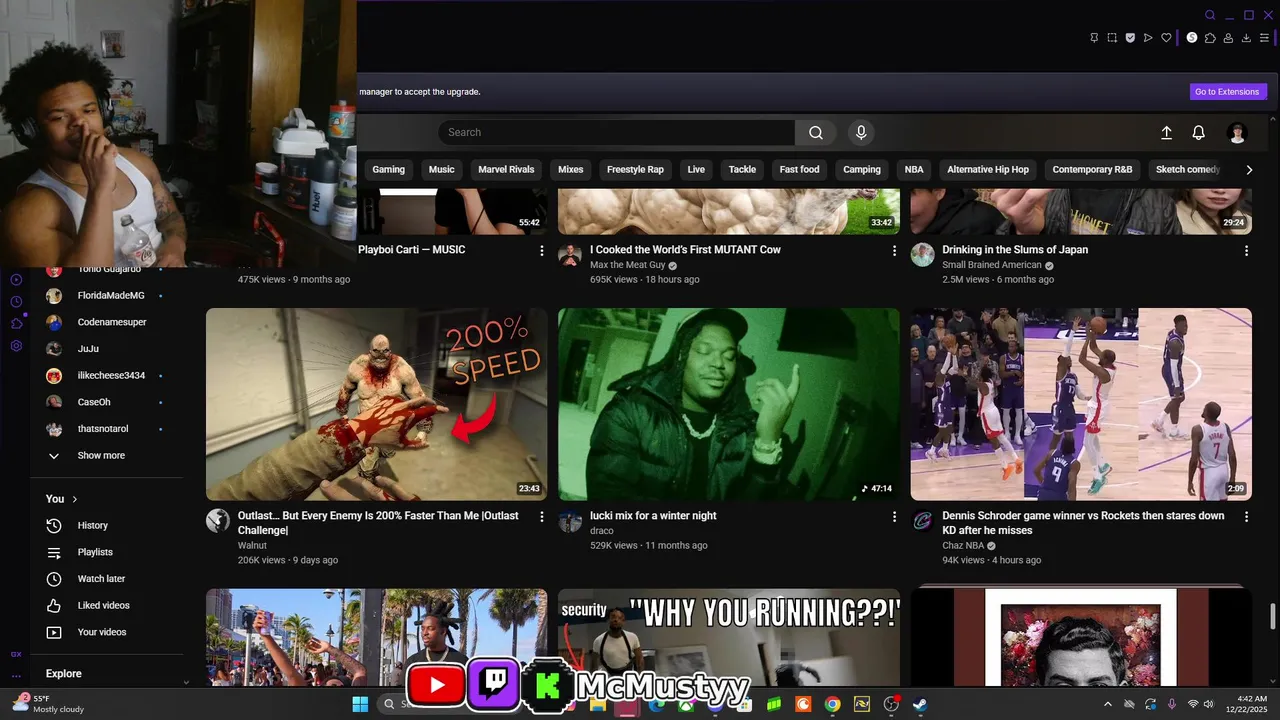Click the pin icon in browser toolbar
The height and width of the screenshot is (720, 1280).
1094,38
